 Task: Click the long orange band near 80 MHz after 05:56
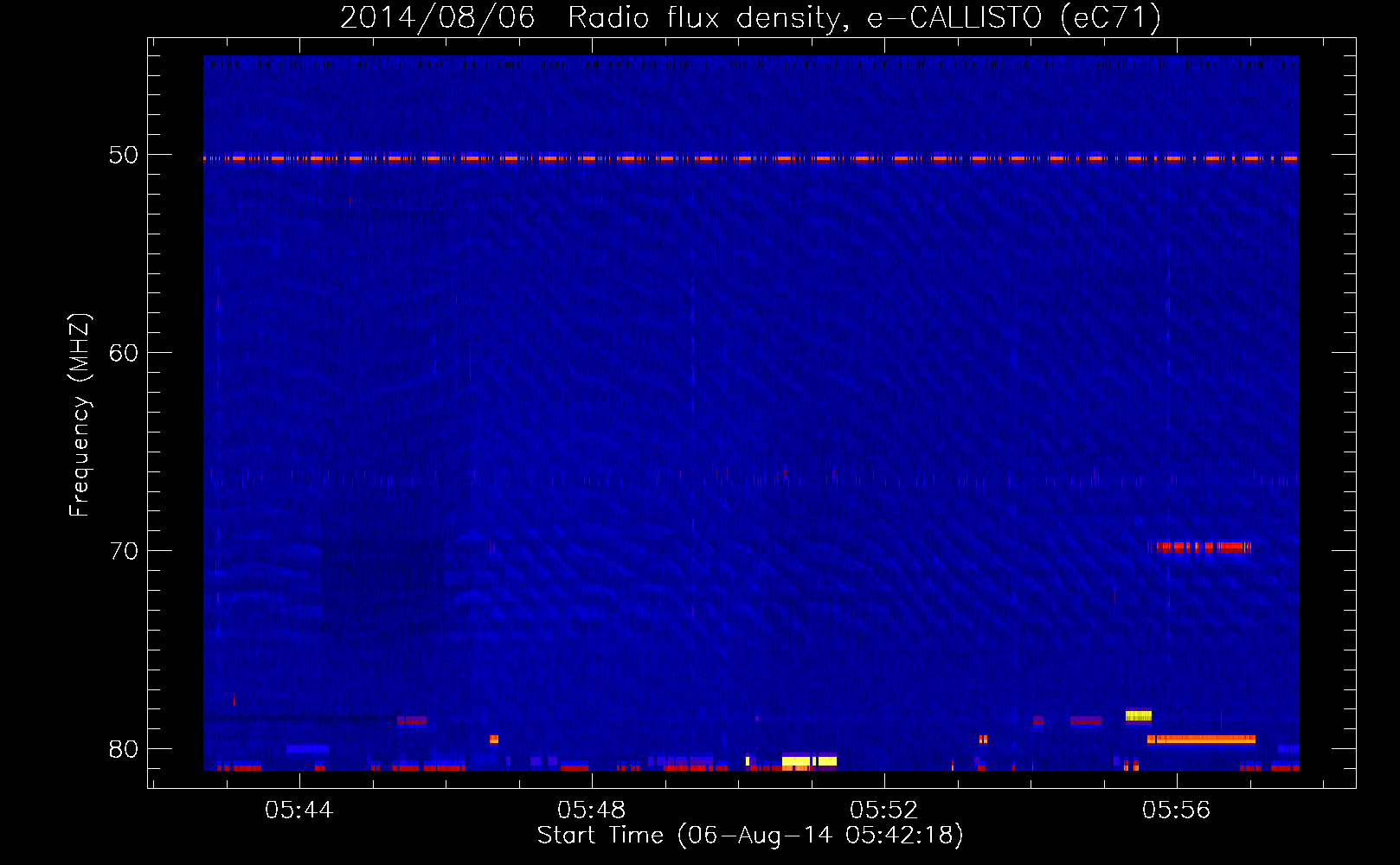tap(1201, 739)
